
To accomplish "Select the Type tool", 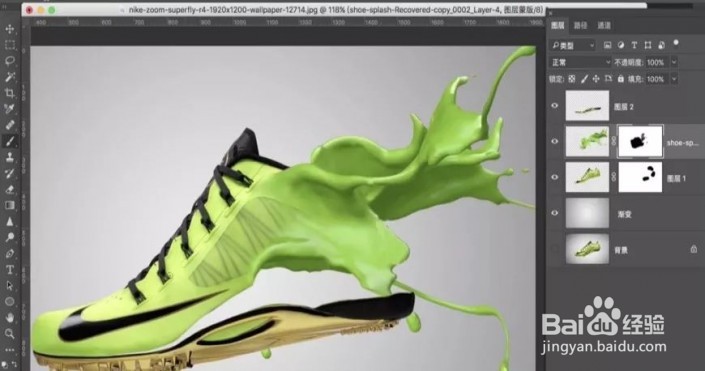I will point(9,269).
